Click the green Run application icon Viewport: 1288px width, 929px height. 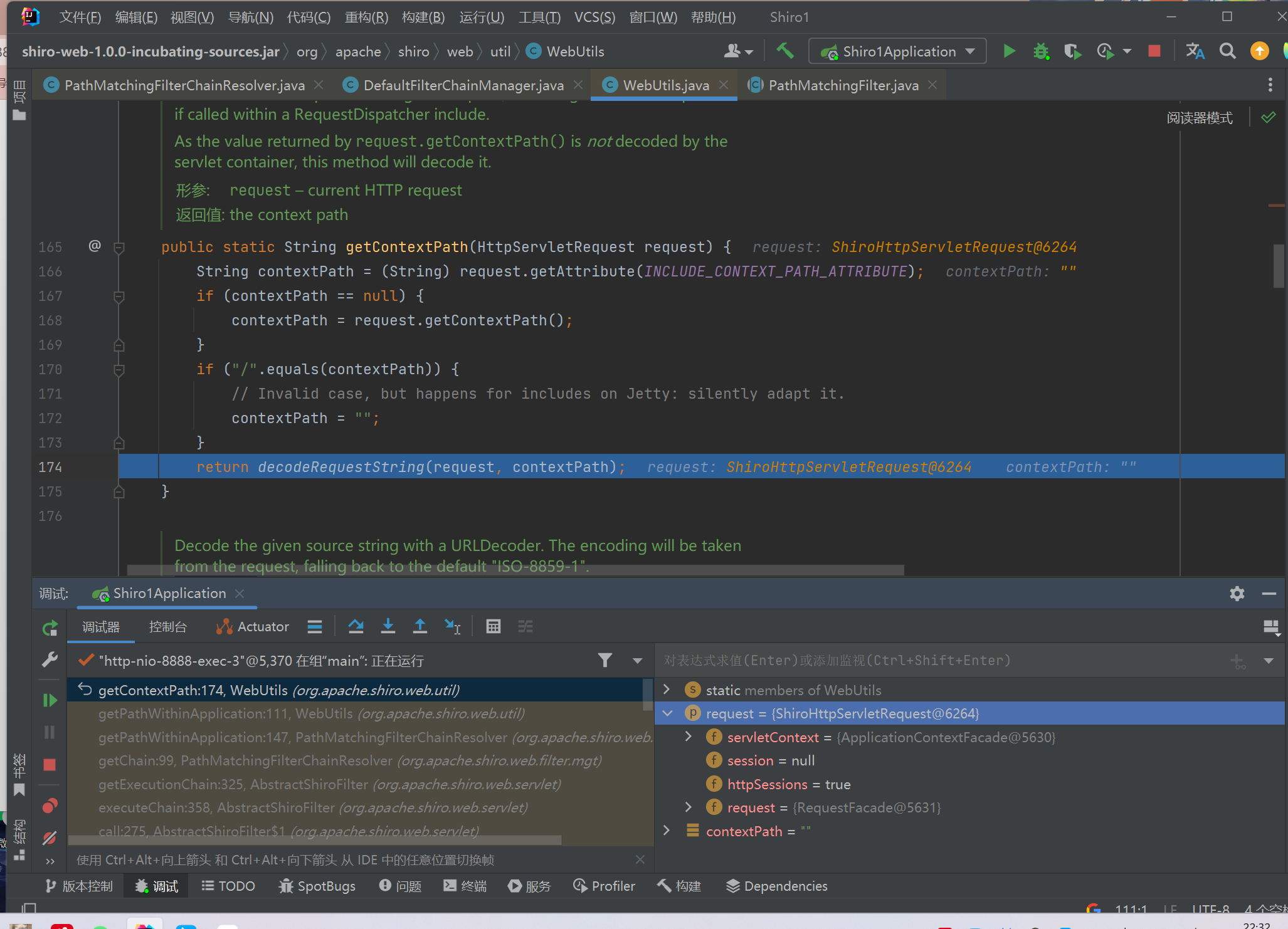pyautogui.click(x=1009, y=51)
